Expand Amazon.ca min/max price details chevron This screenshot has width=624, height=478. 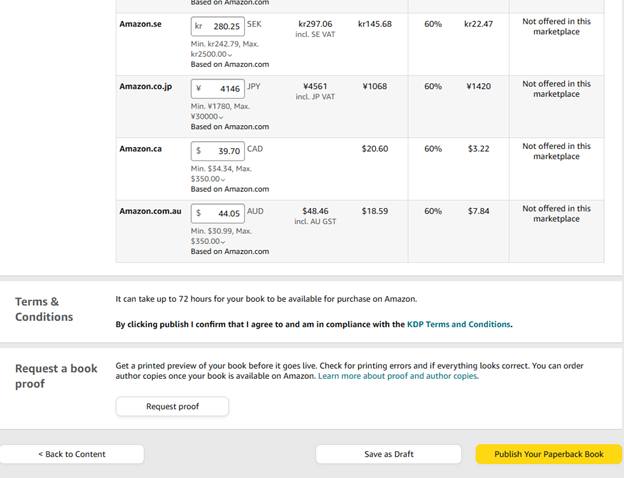[223, 180]
